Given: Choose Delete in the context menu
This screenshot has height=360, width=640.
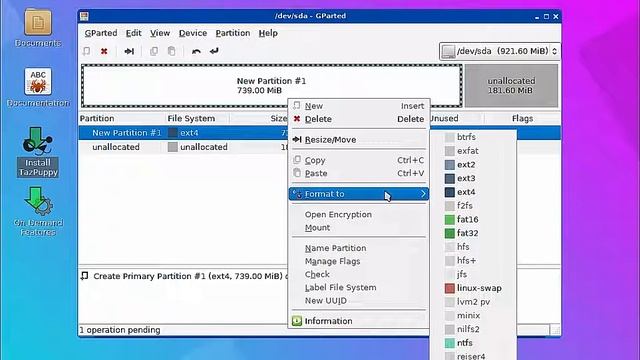Looking at the screenshot, I should tap(359, 119).
